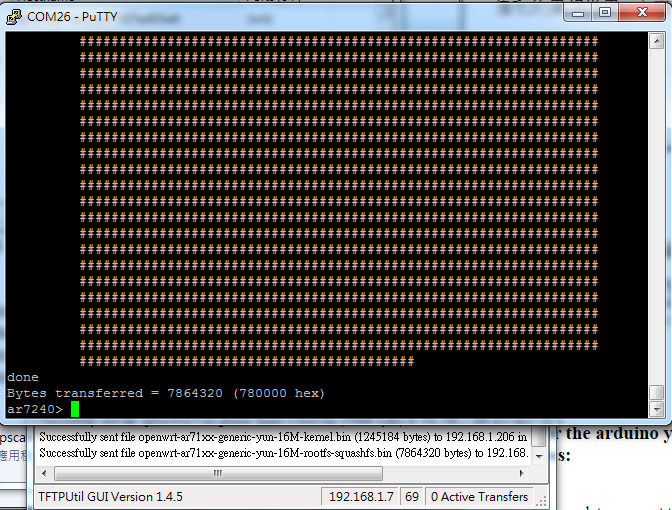This screenshot has height=510, width=672.
Task: Select the kernel.bin sent log line in TFTPUtil
Action: click(283, 437)
